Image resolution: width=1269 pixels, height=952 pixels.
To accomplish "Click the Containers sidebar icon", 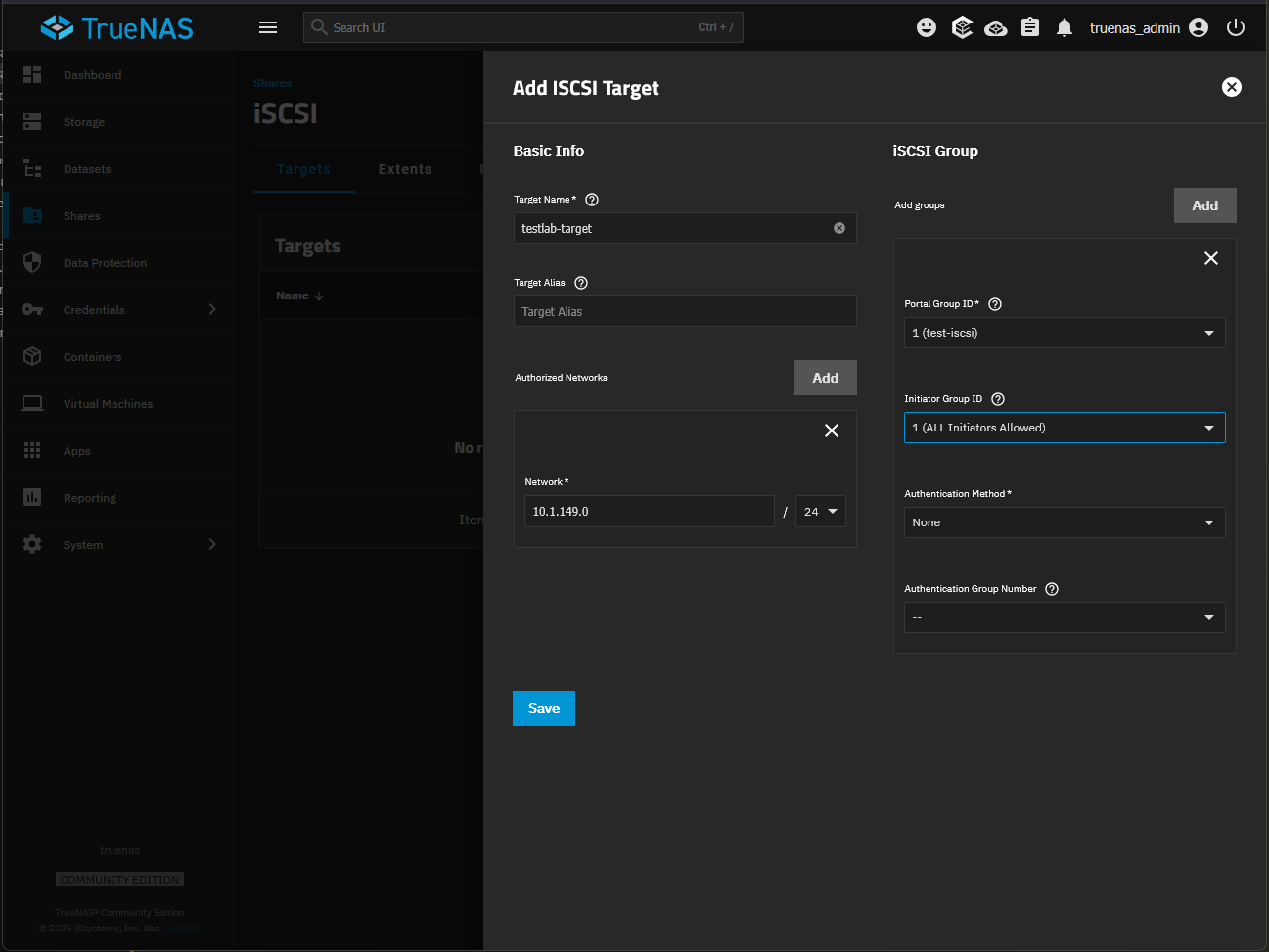I will (32, 356).
